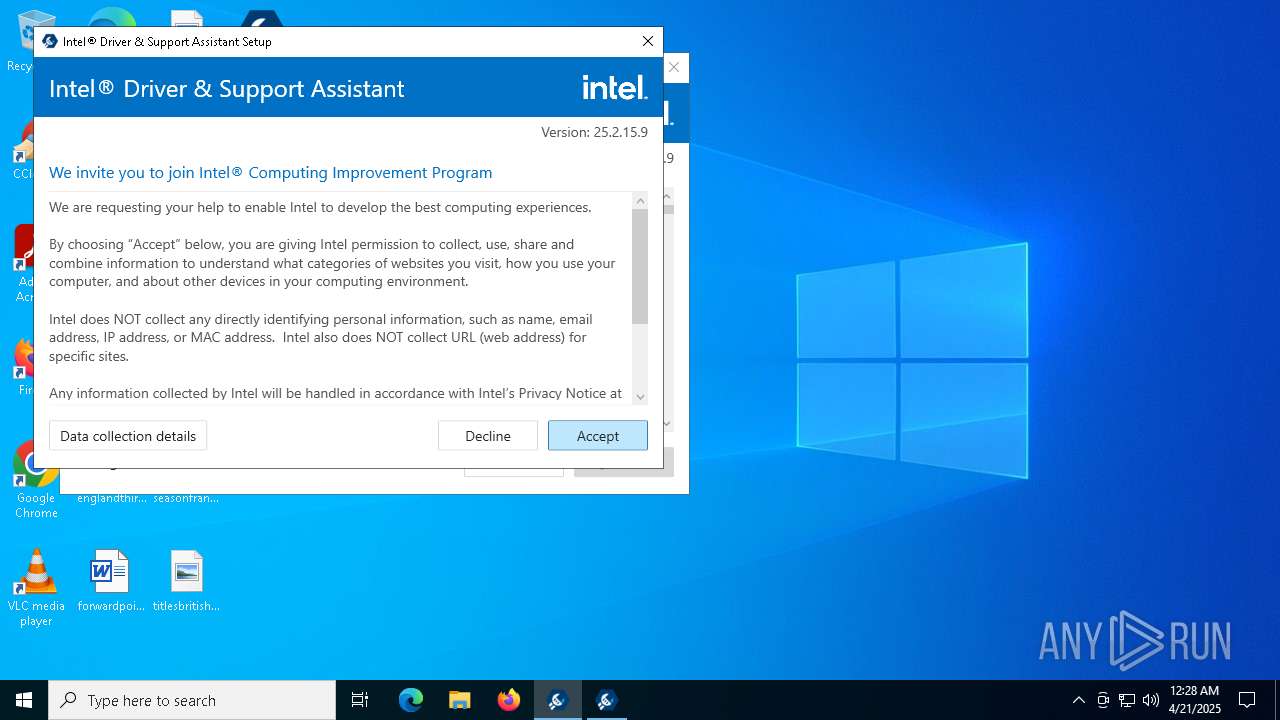Viewport: 1280px width, 720px height.
Task: Accept the Computing Improvement Program invitation
Action: pyautogui.click(x=597, y=435)
